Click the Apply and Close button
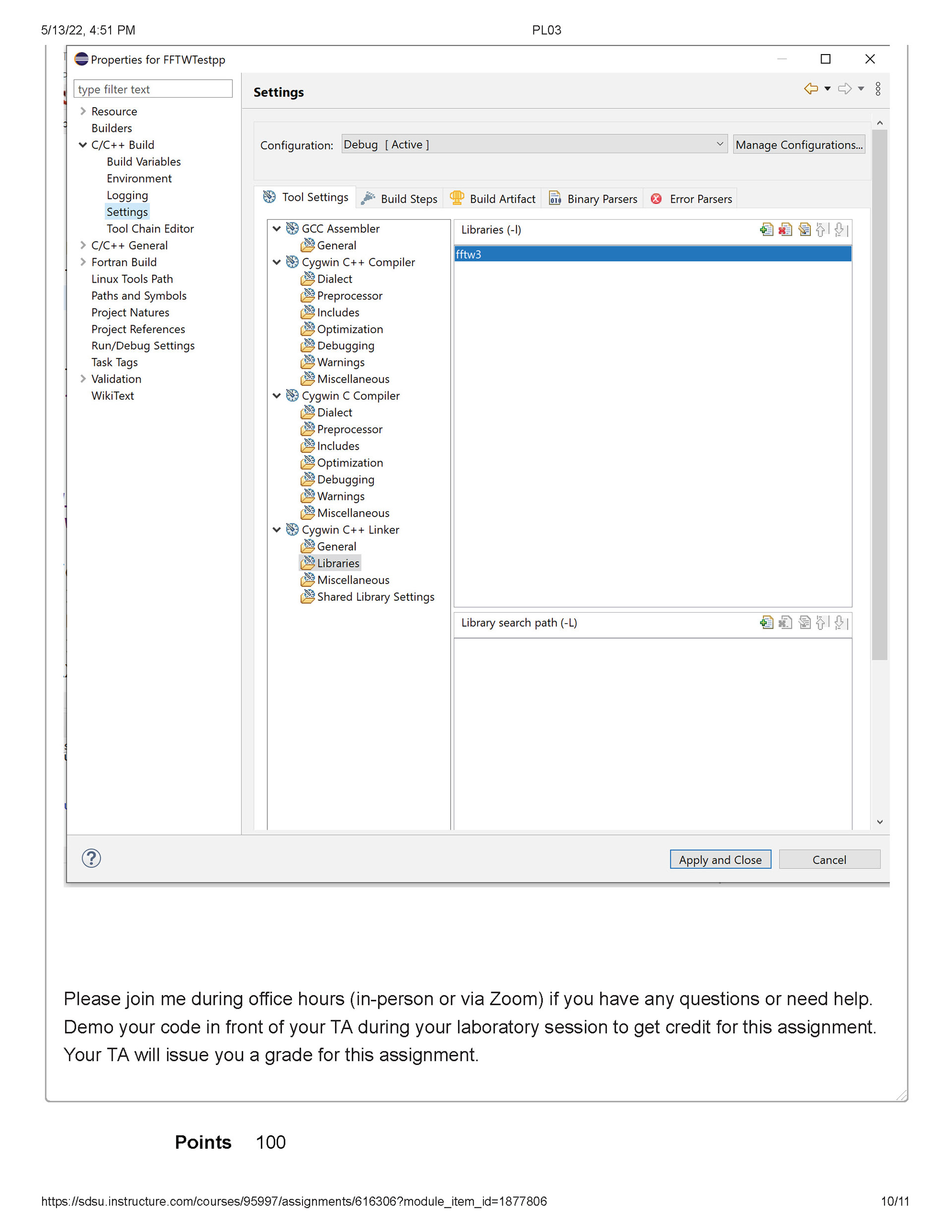The width and height of the screenshot is (952, 1232). point(719,859)
